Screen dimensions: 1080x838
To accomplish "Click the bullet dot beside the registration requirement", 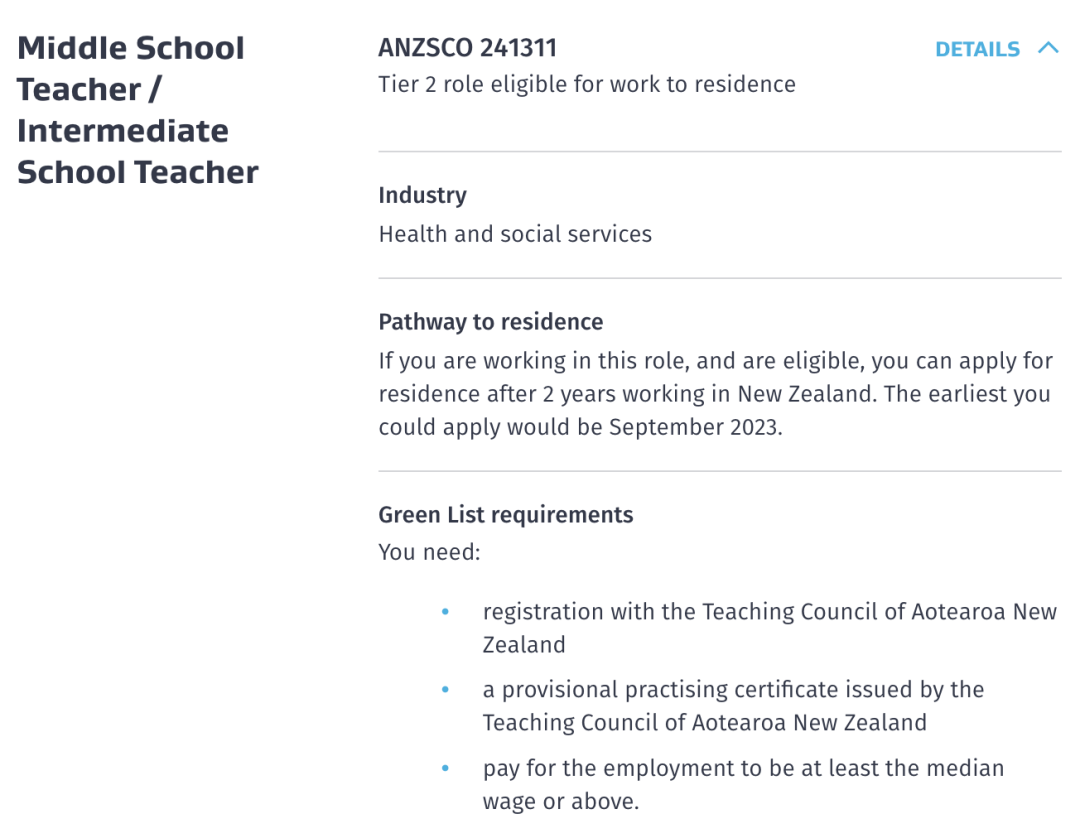I will click(446, 611).
